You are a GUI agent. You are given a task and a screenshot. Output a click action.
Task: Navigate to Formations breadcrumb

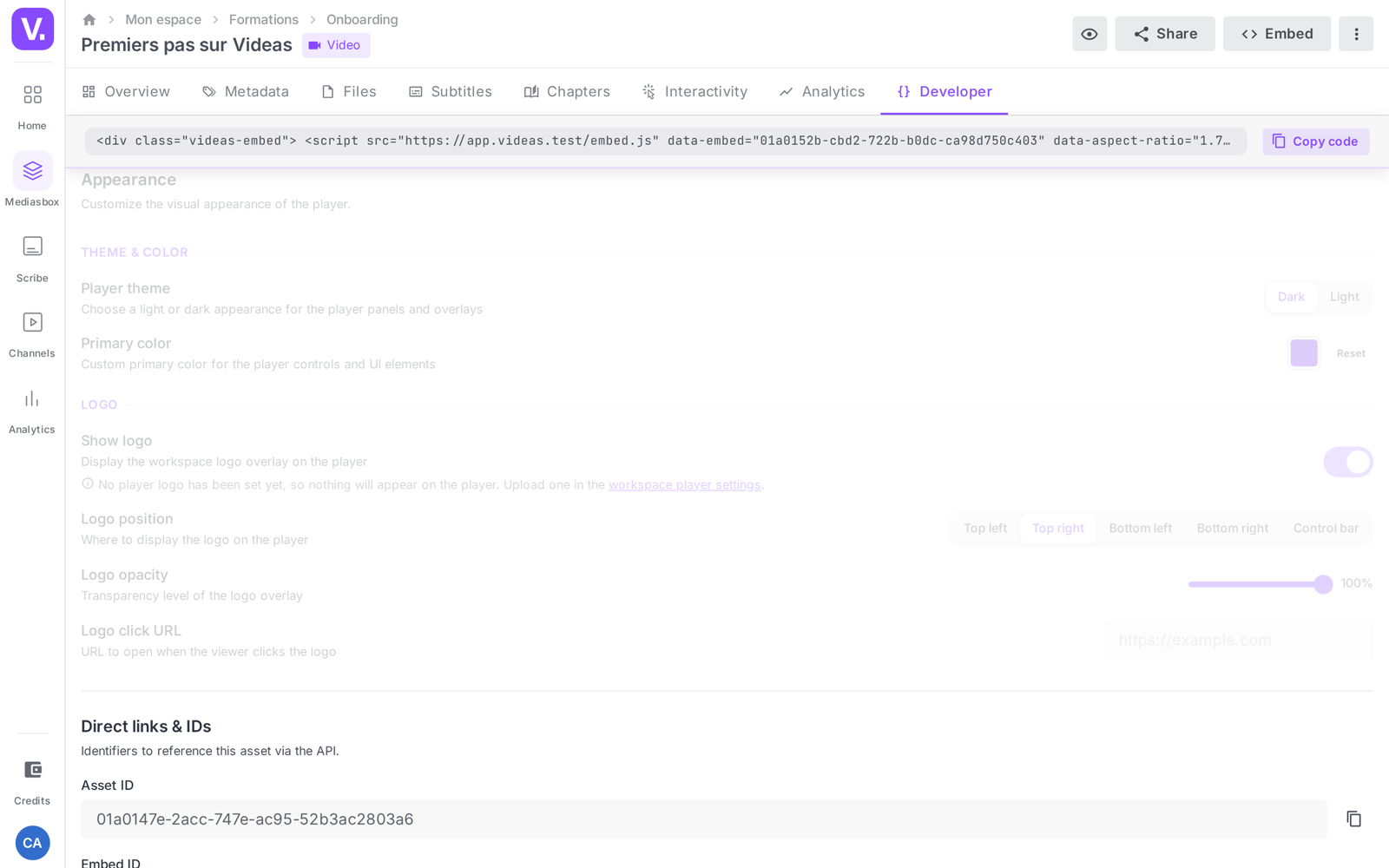(x=264, y=20)
